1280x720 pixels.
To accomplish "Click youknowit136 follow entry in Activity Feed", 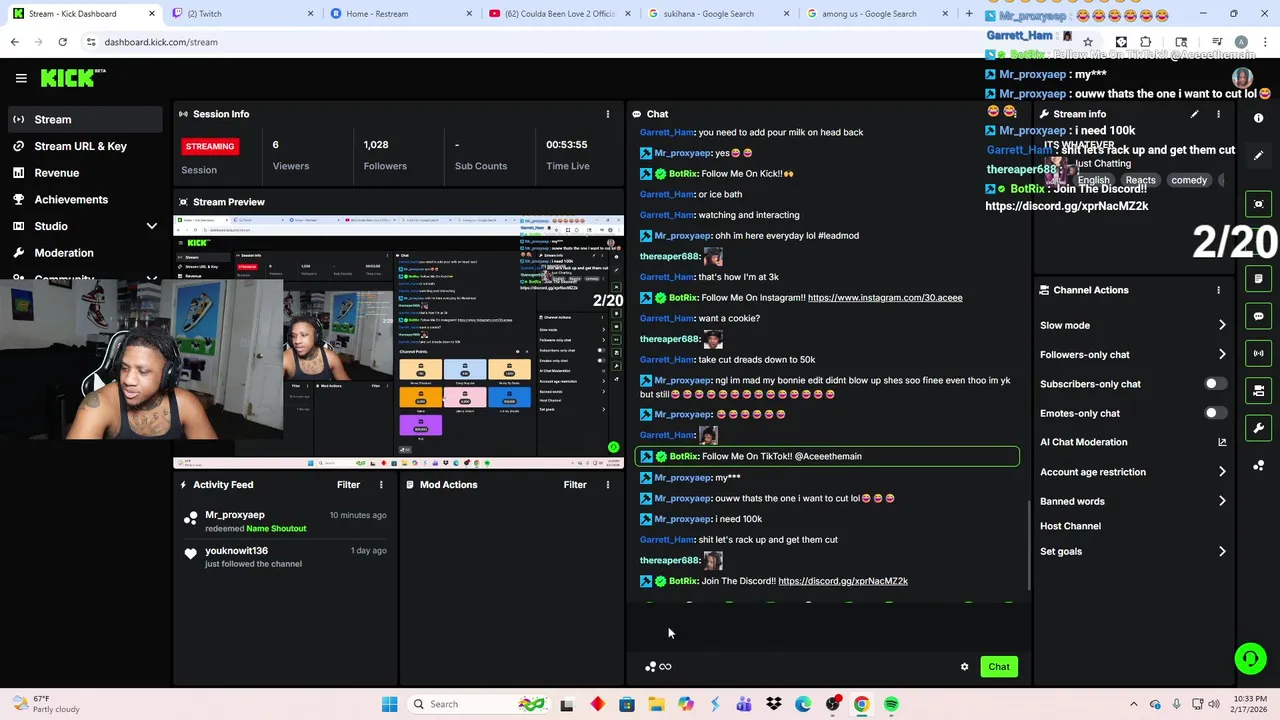I will [x=287, y=557].
